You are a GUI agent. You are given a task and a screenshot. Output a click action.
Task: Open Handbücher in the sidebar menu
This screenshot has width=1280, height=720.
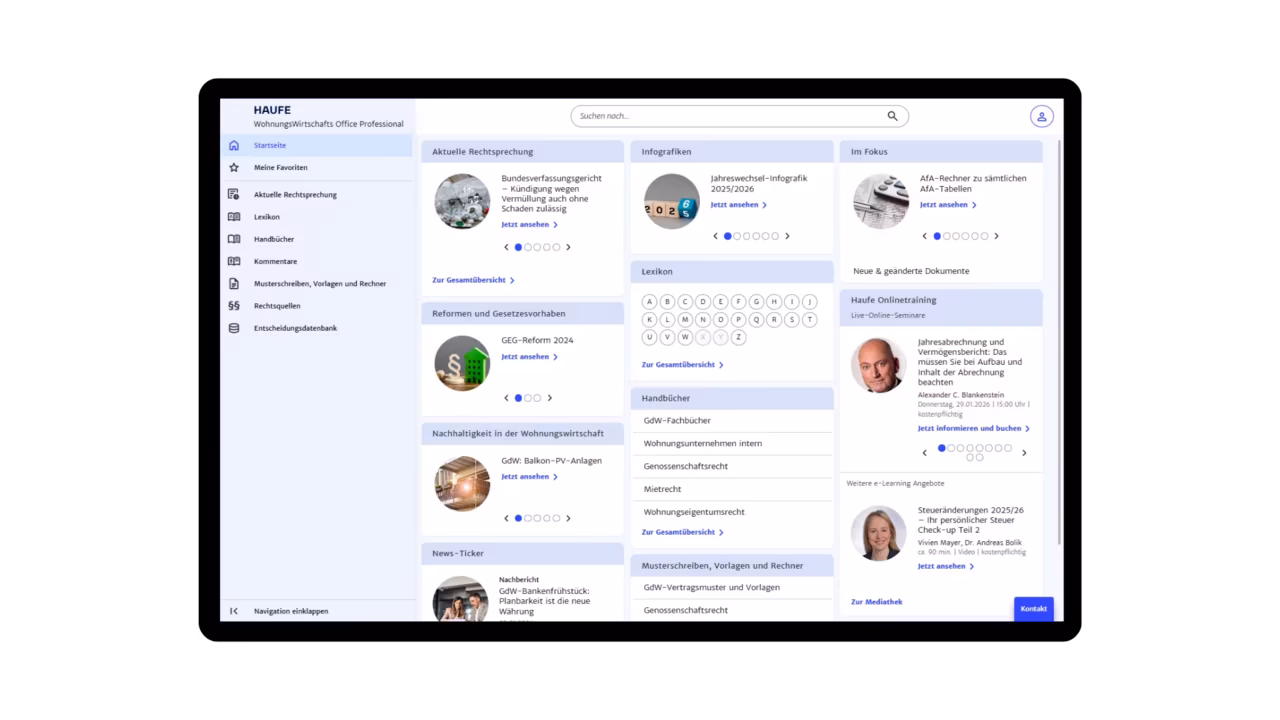tap(274, 240)
